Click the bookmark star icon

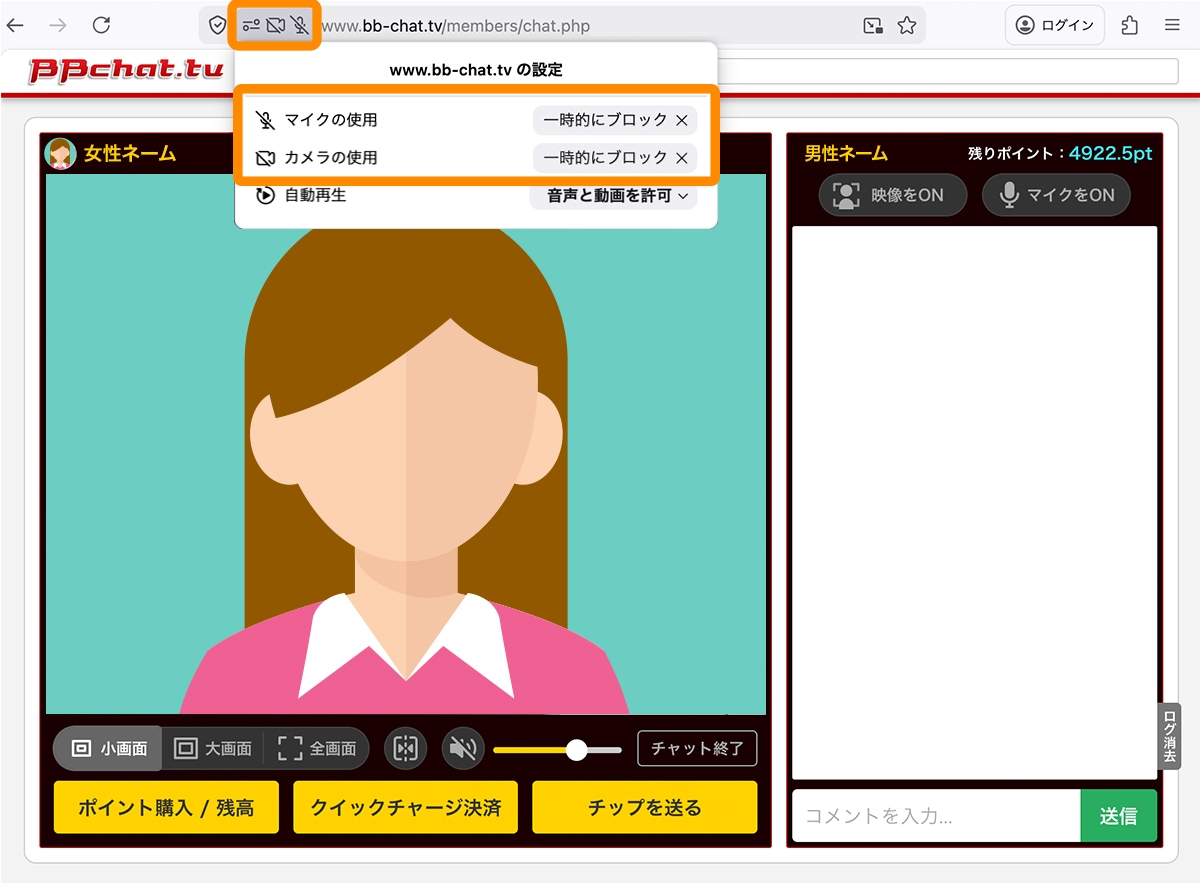(x=908, y=25)
